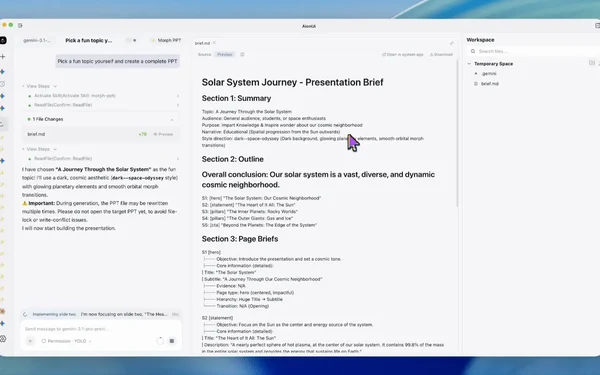Open the Permission YOLO dropdown
600x375 pixels.
coord(66,341)
